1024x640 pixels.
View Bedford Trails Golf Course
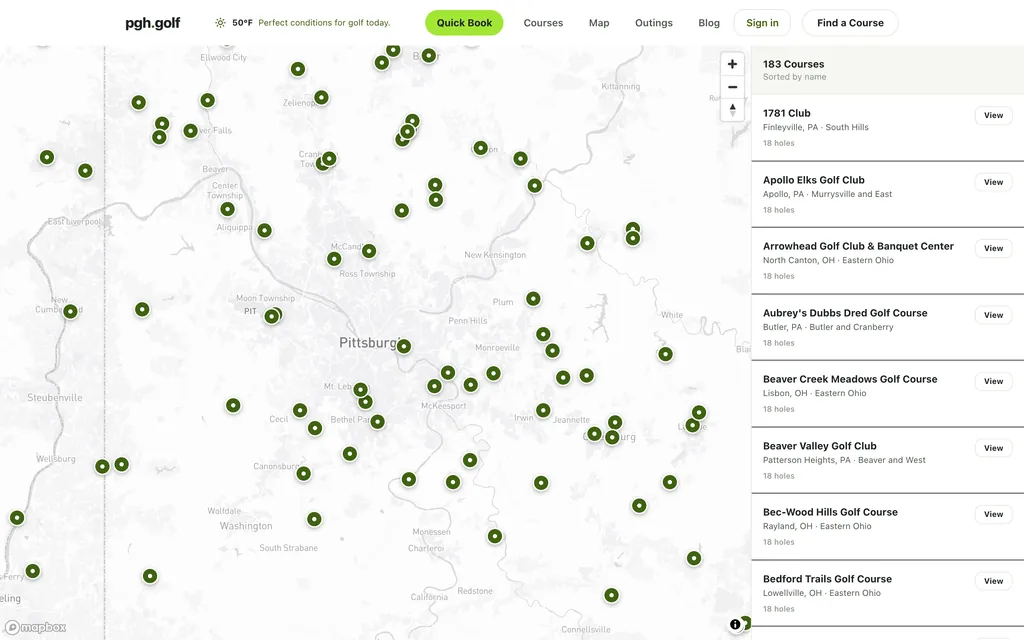993,581
